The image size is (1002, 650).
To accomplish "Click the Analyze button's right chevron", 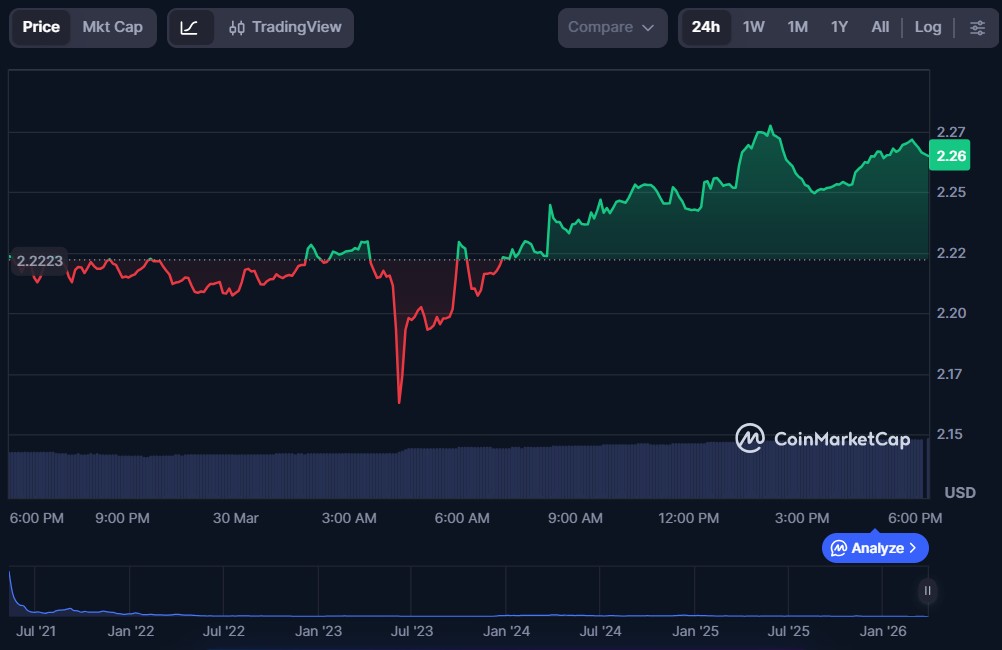I will [x=913, y=548].
